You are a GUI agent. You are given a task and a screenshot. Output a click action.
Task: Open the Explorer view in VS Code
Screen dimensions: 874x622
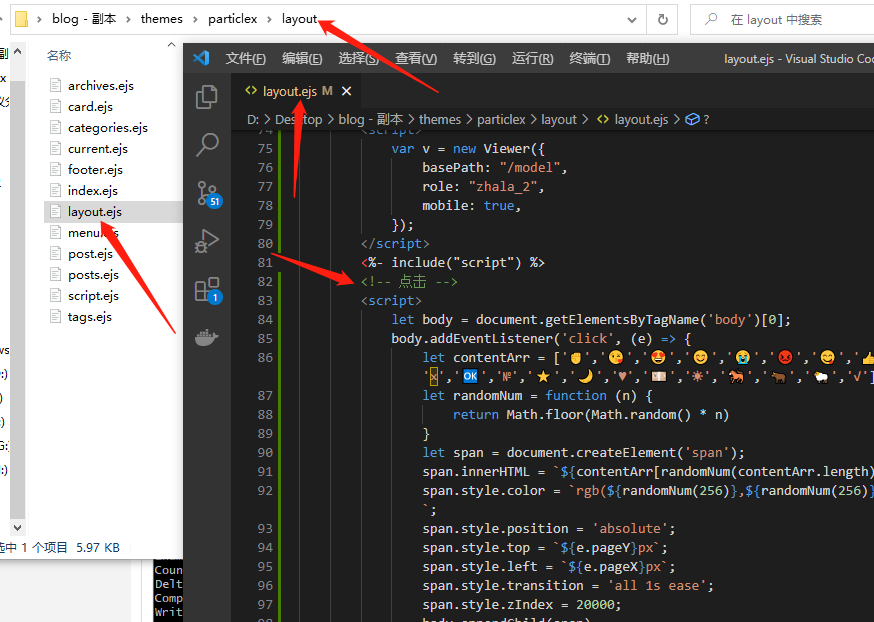tap(207, 97)
